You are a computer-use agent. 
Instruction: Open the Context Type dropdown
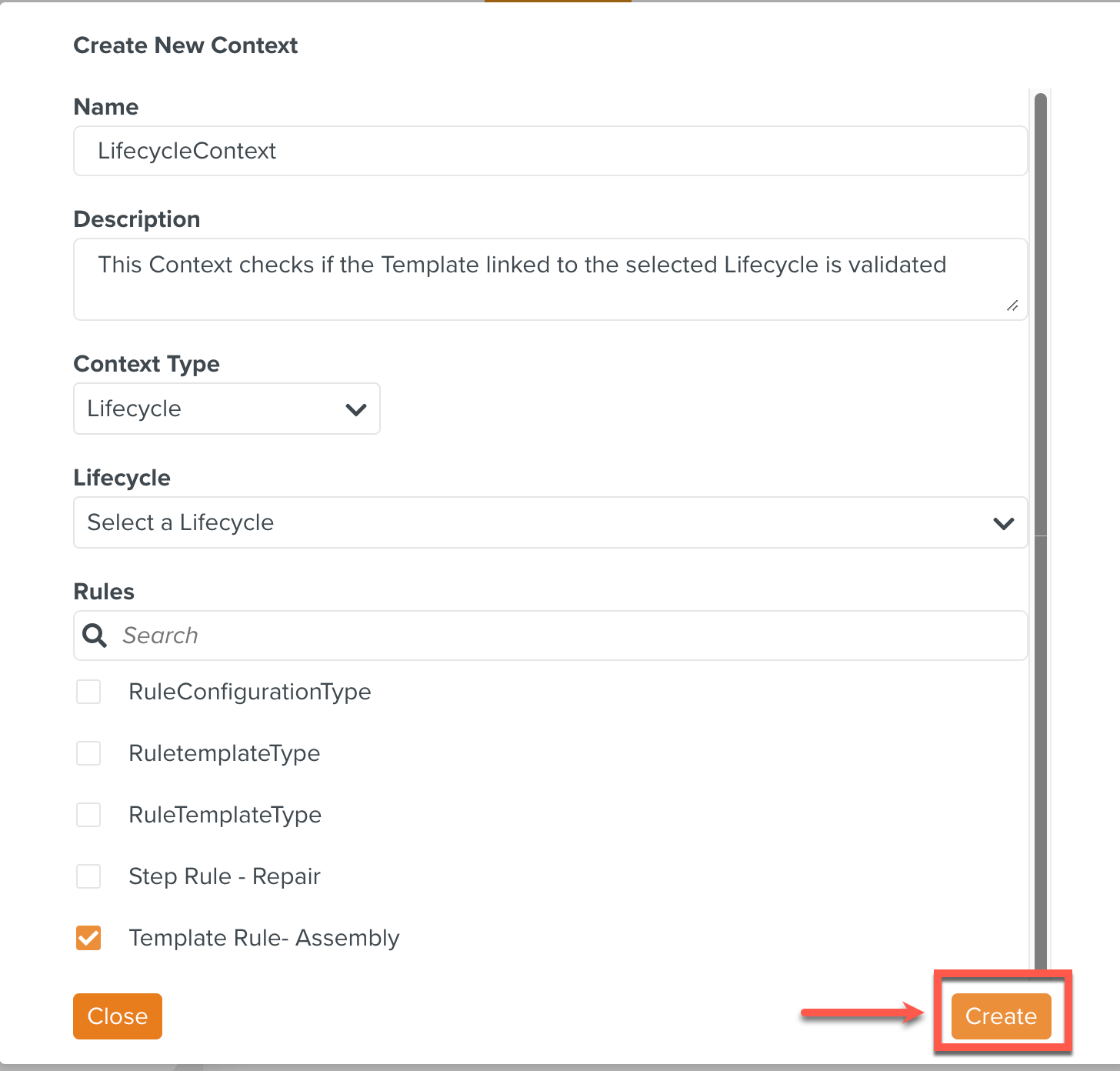point(226,409)
